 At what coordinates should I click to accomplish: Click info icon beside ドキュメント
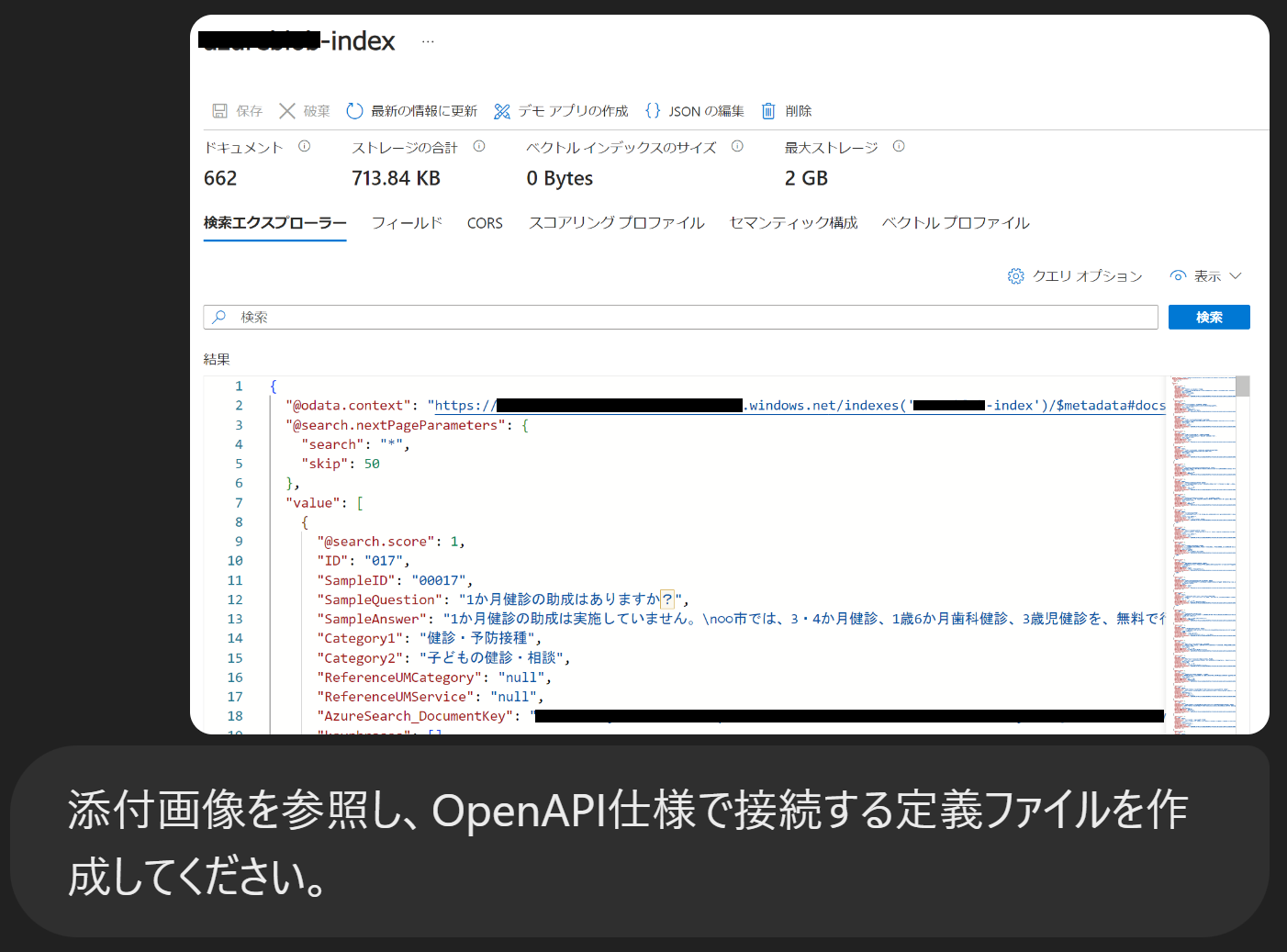[305, 146]
